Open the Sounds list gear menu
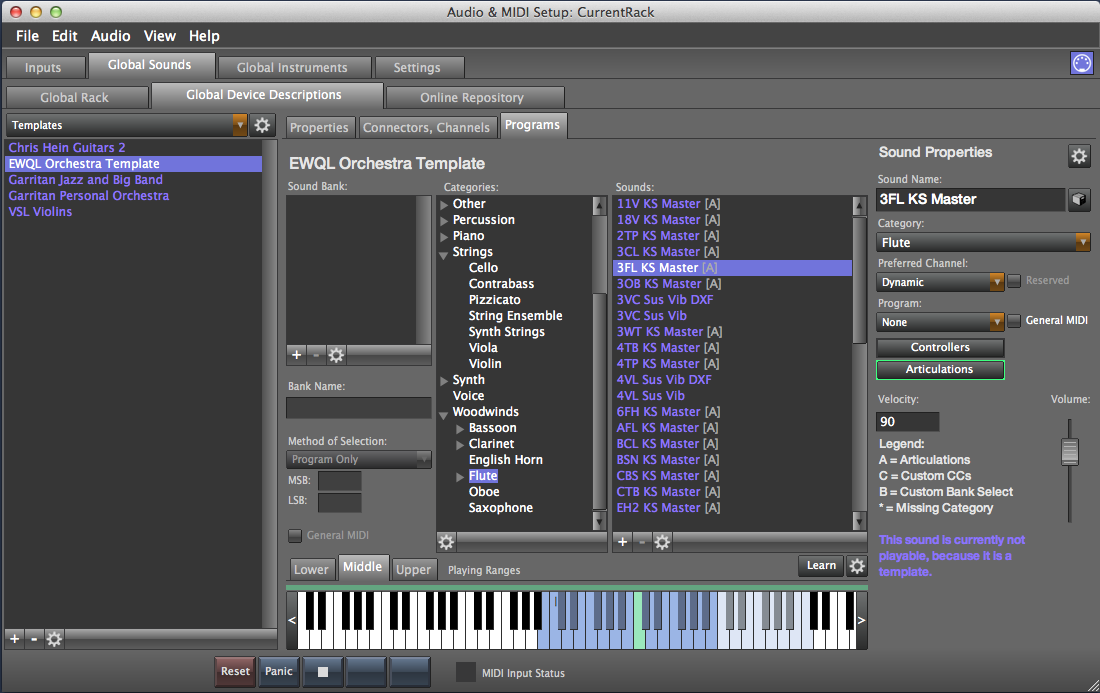 point(662,541)
